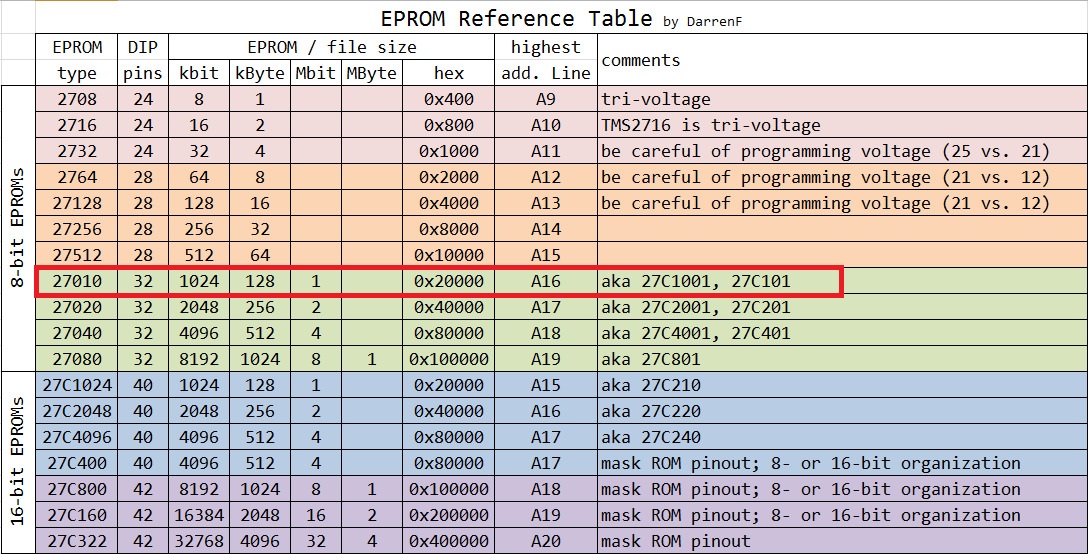
Task: Select the A20 address line cell
Action: point(546,541)
